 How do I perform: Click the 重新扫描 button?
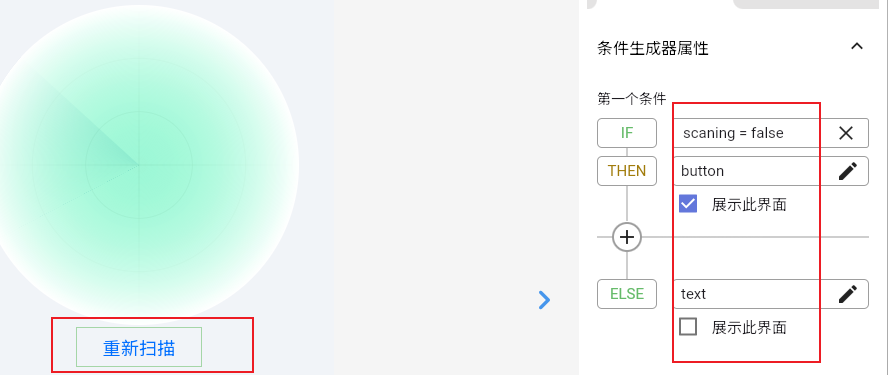(x=139, y=347)
